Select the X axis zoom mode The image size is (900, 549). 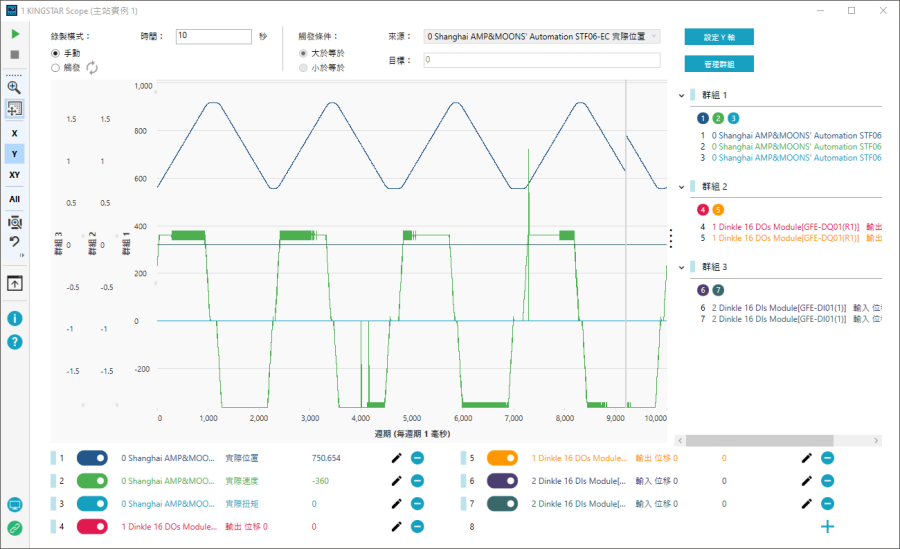pos(14,132)
